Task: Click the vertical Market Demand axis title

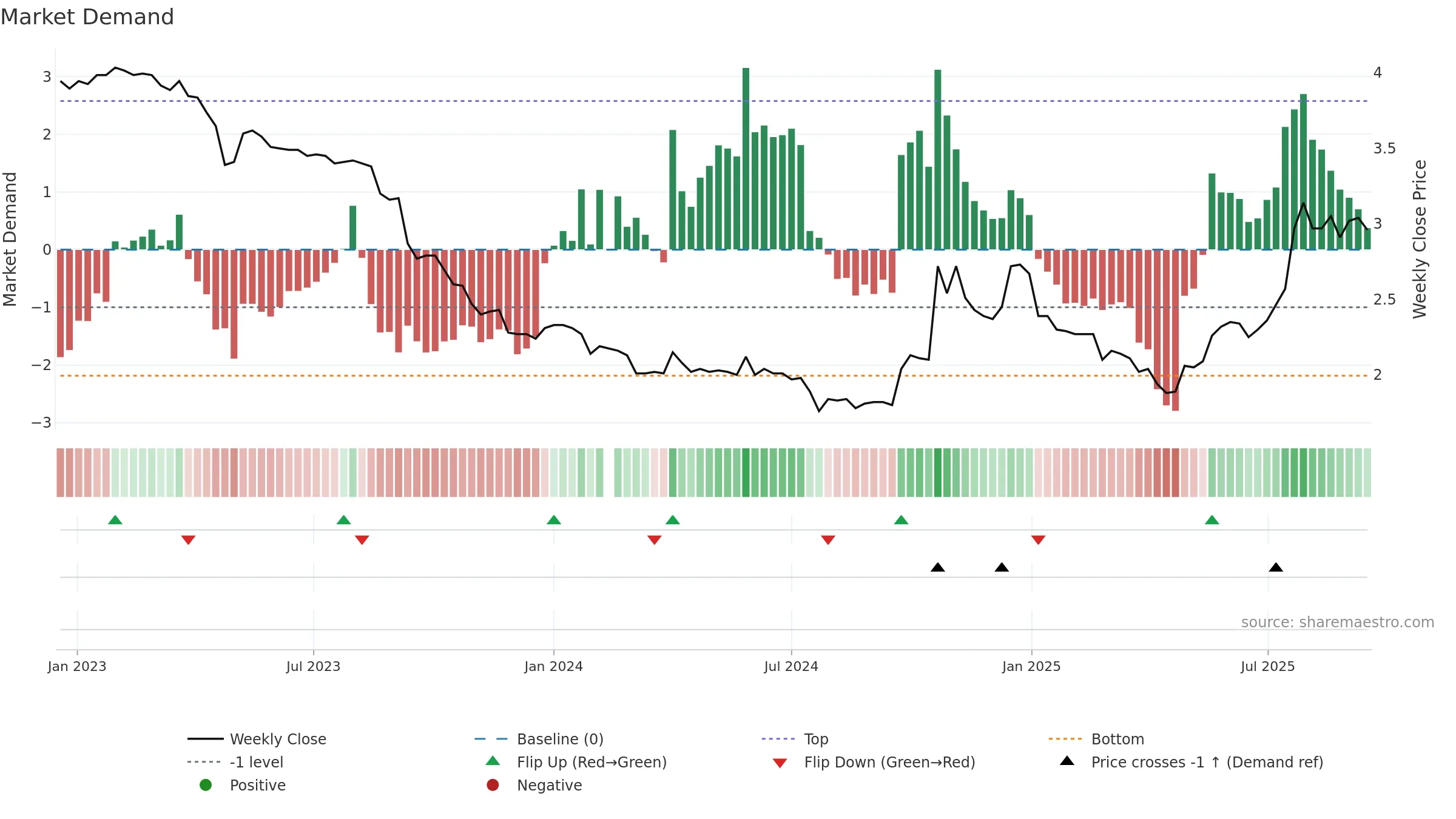Action: click(x=10, y=239)
